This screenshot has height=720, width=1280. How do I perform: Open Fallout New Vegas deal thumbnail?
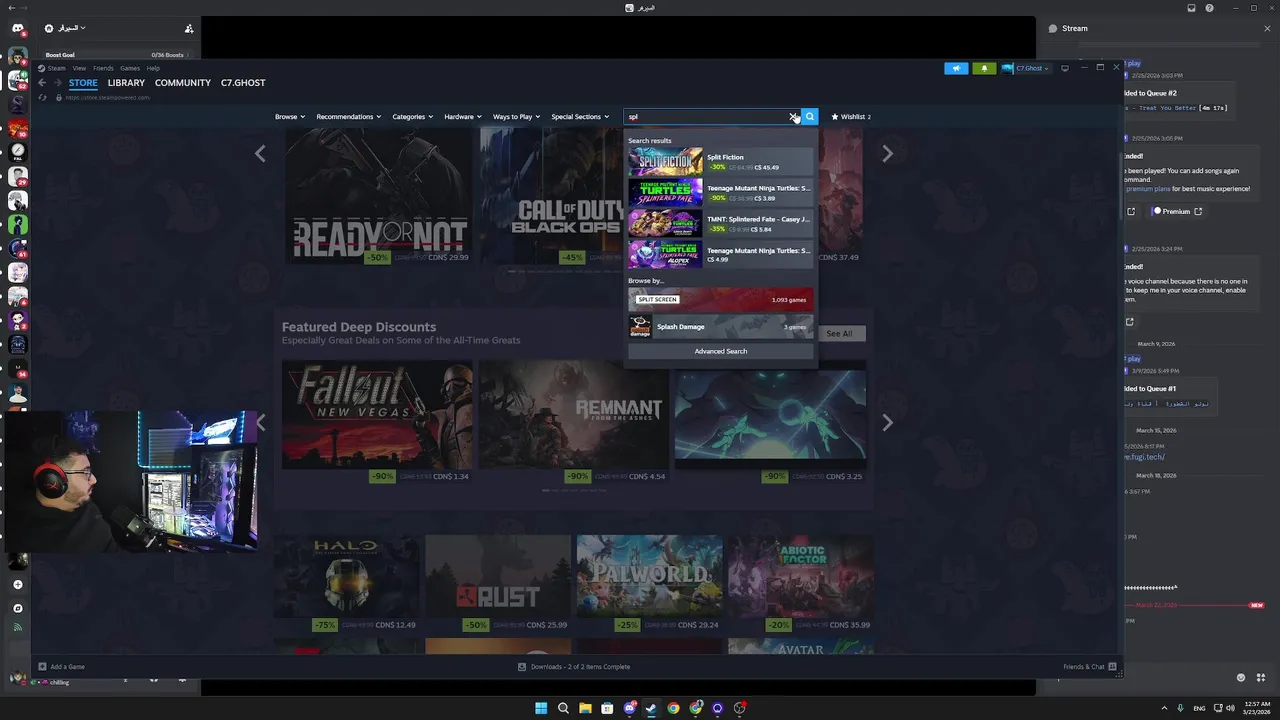click(x=378, y=415)
